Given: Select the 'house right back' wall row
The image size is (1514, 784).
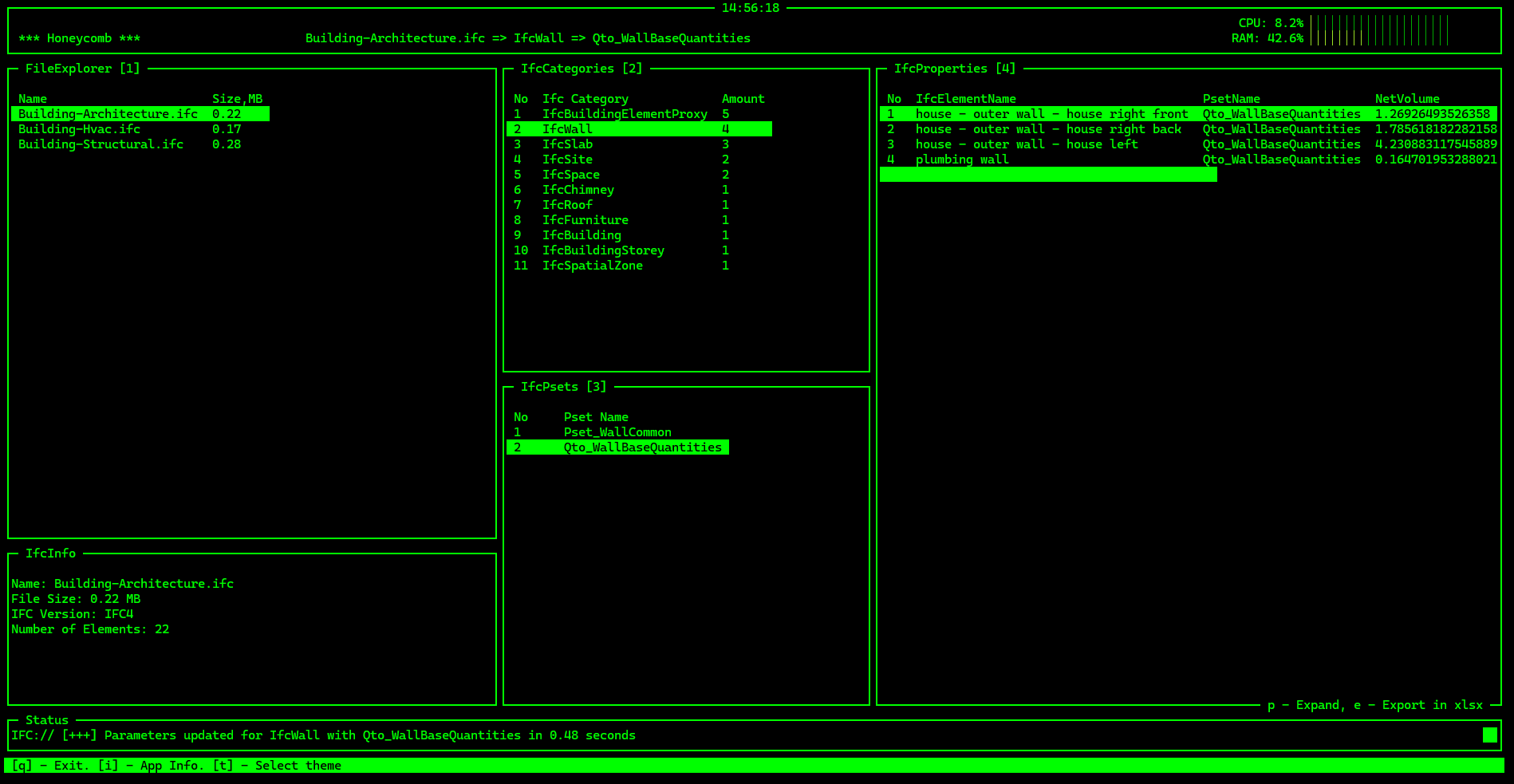Looking at the screenshot, I should [x=1189, y=129].
